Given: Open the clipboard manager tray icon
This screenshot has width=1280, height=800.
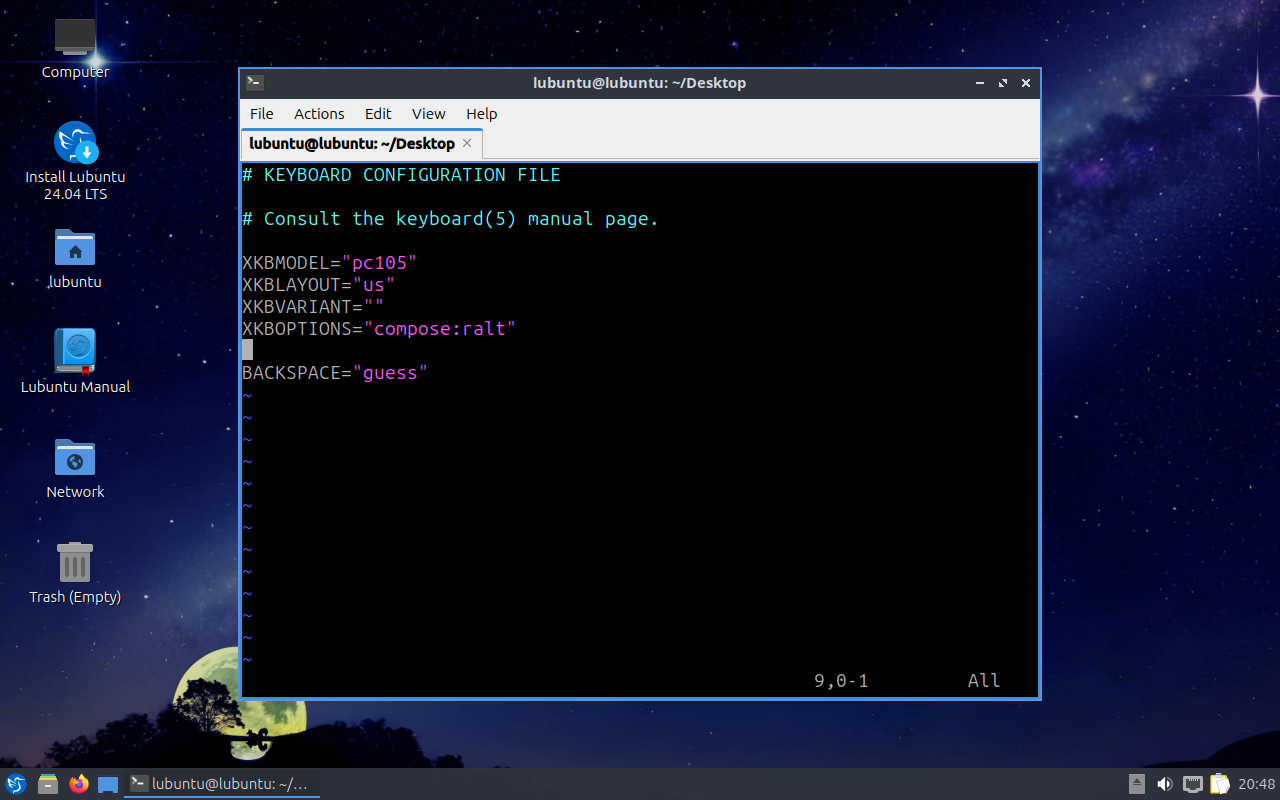Looking at the screenshot, I should click(x=1219, y=784).
